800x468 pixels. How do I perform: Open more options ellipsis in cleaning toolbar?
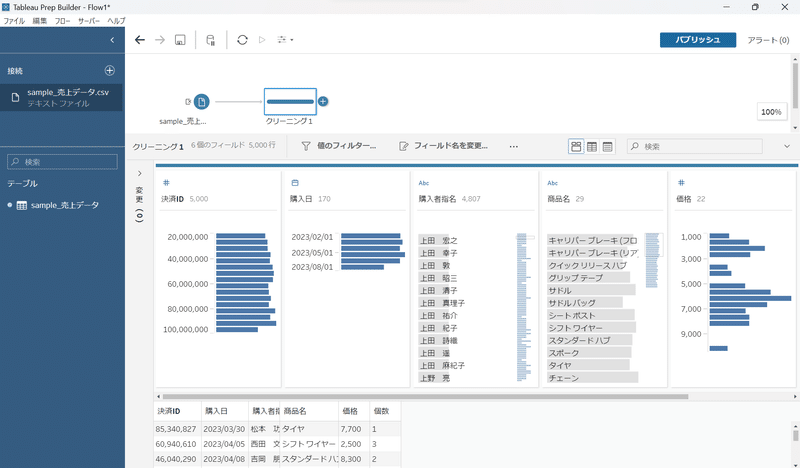[x=514, y=146]
